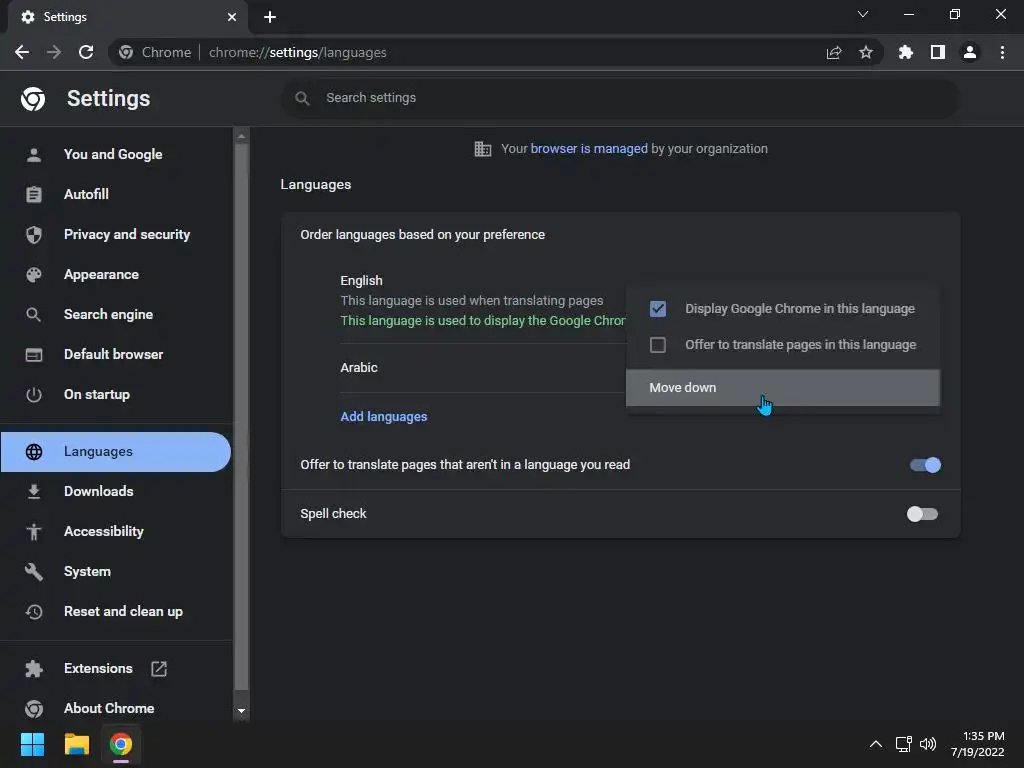Close the Settings tab
This screenshot has height=768, width=1024.
coord(232,17)
